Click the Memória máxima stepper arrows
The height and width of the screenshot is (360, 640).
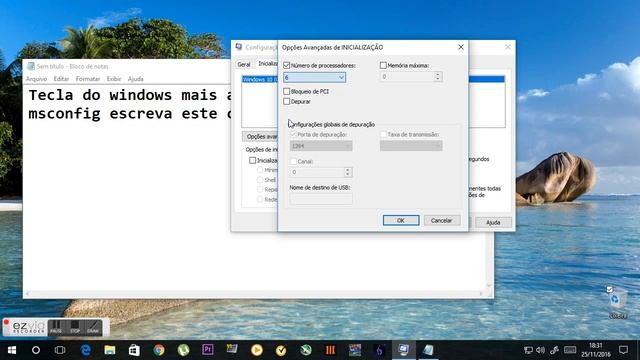(x=438, y=77)
